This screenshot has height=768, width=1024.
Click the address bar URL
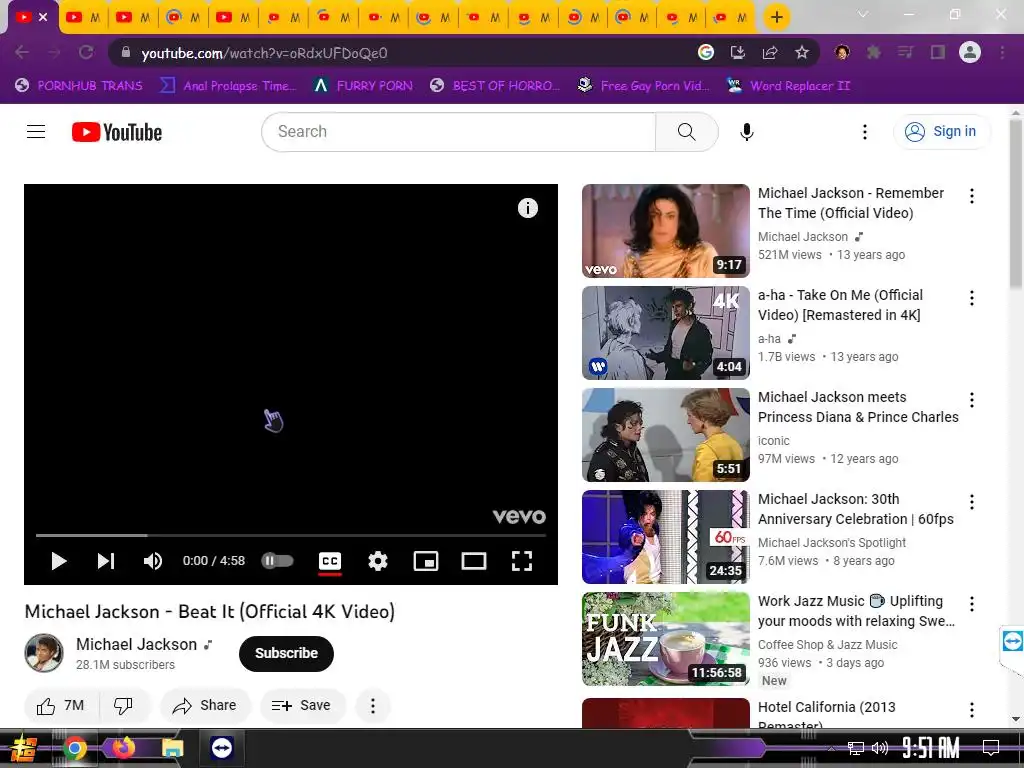[264, 53]
